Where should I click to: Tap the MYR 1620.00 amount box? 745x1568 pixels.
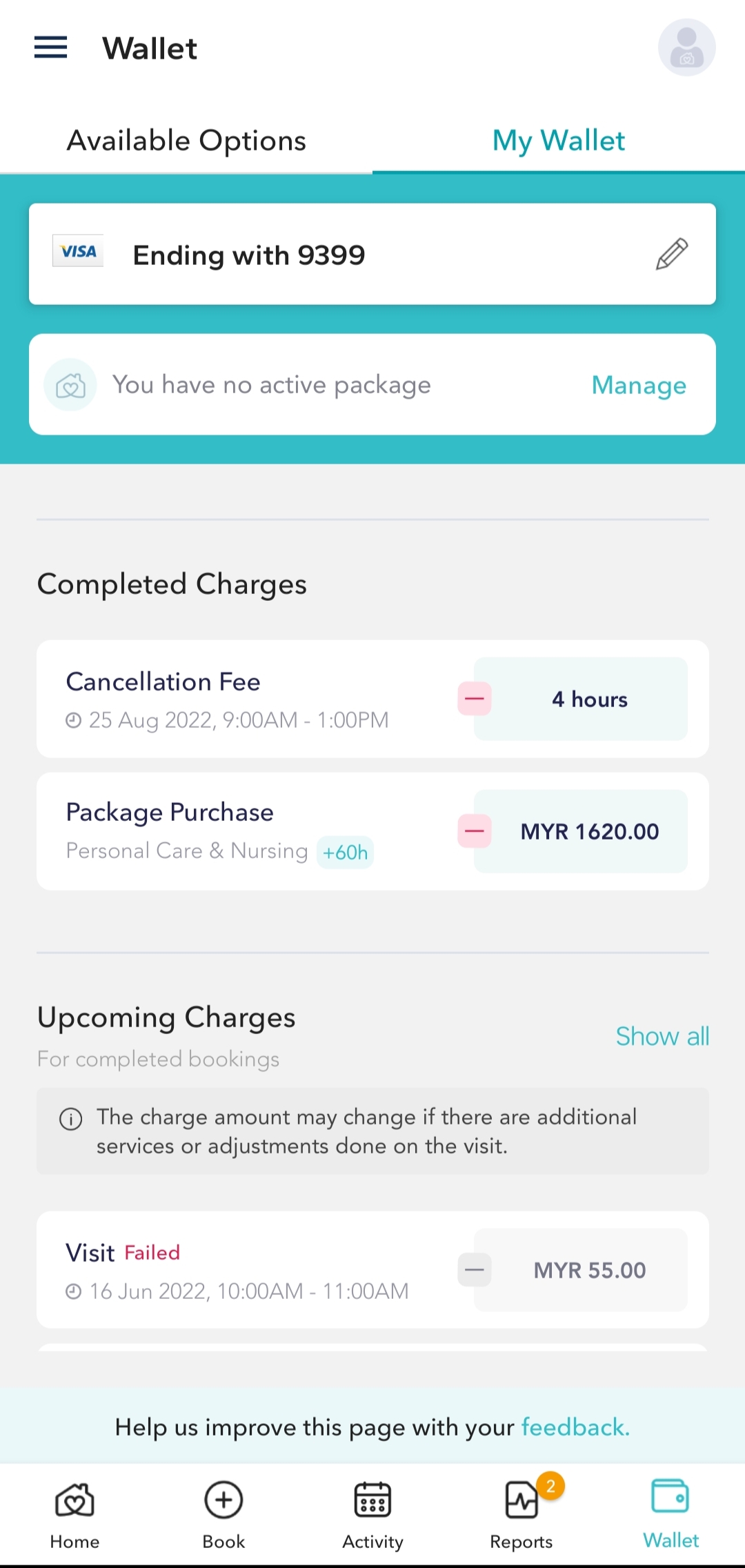[589, 831]
